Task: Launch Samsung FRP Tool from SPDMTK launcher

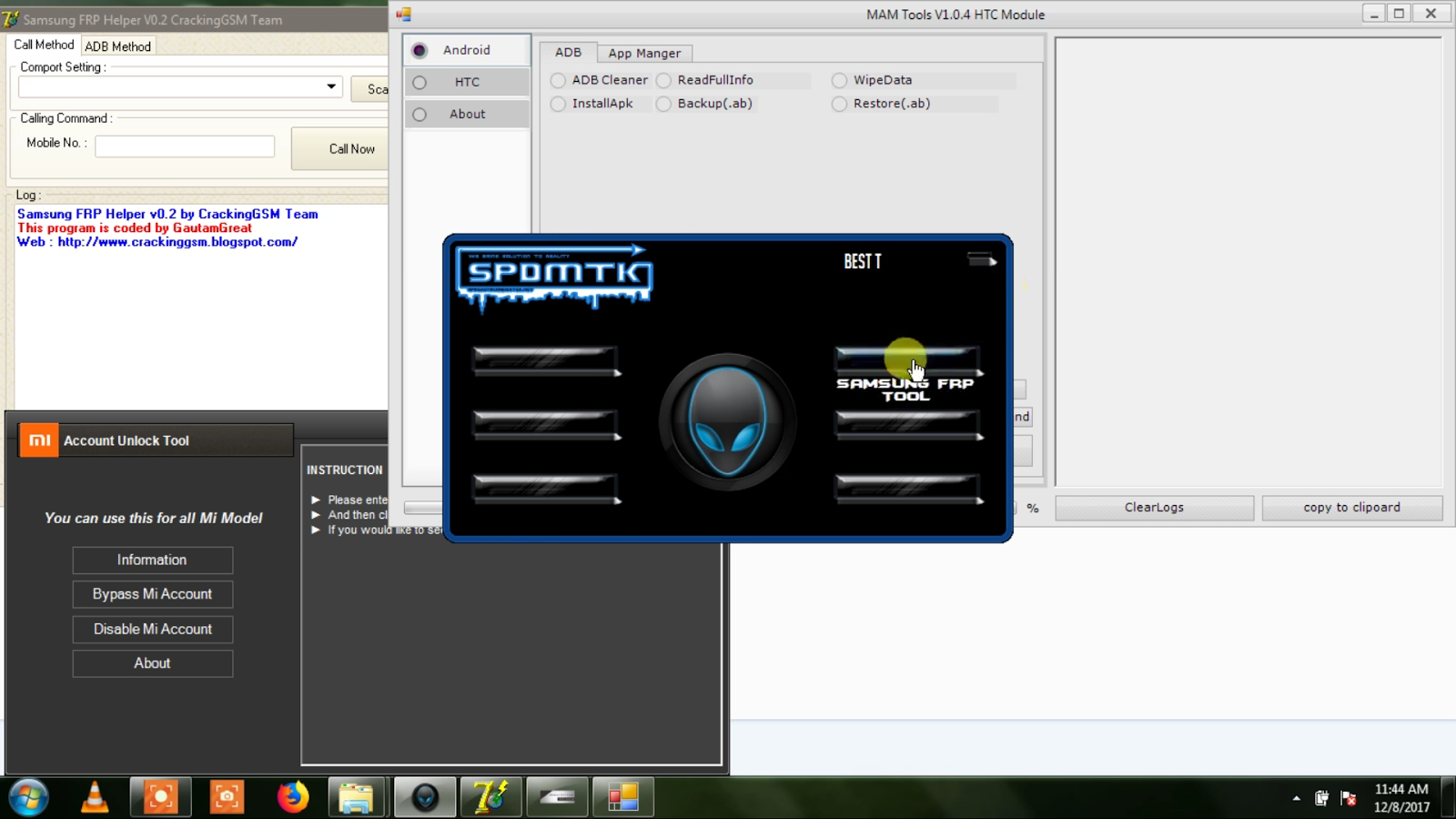Action: 906,360
